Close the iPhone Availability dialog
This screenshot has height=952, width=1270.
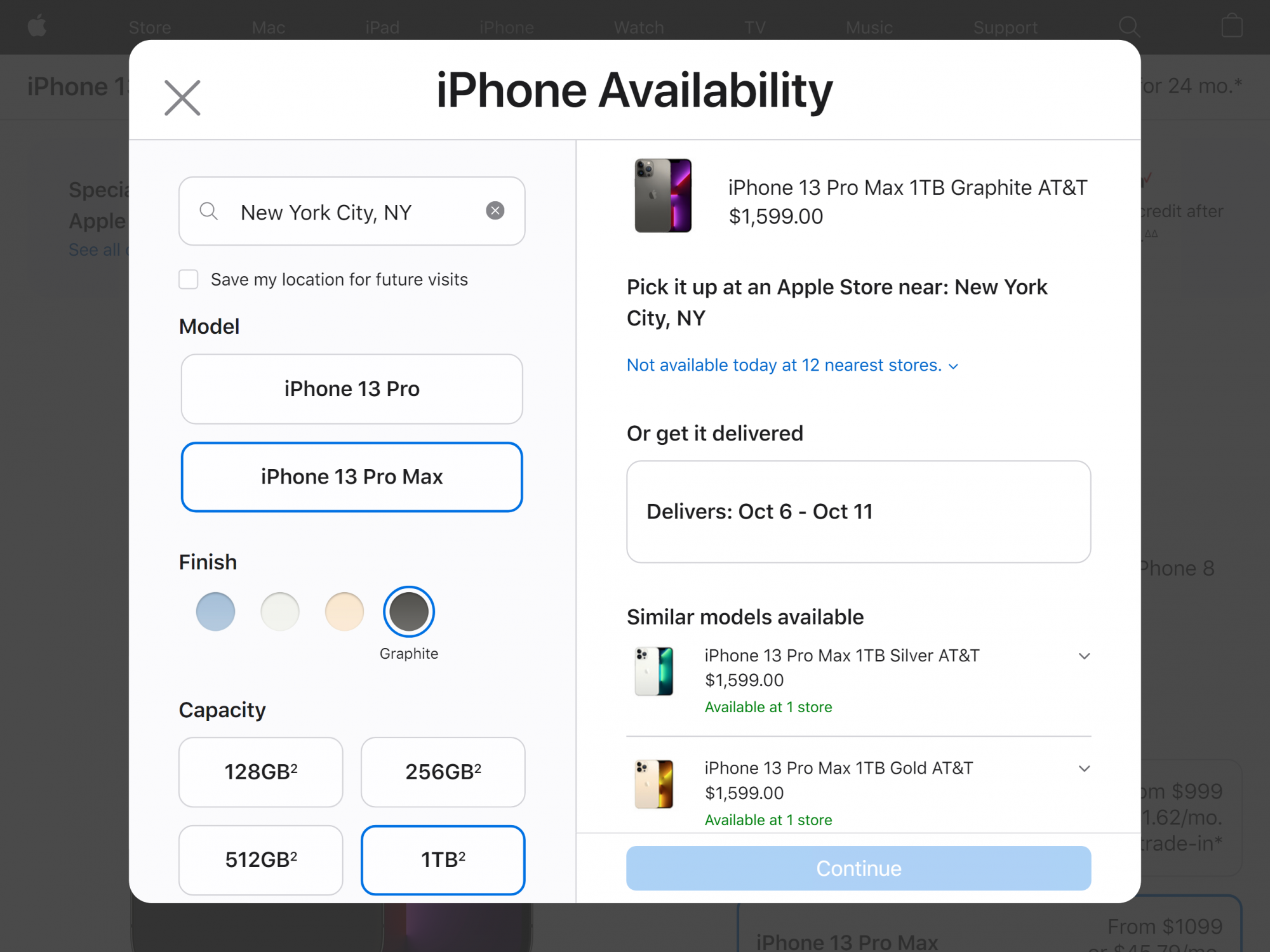pos(182,98)
